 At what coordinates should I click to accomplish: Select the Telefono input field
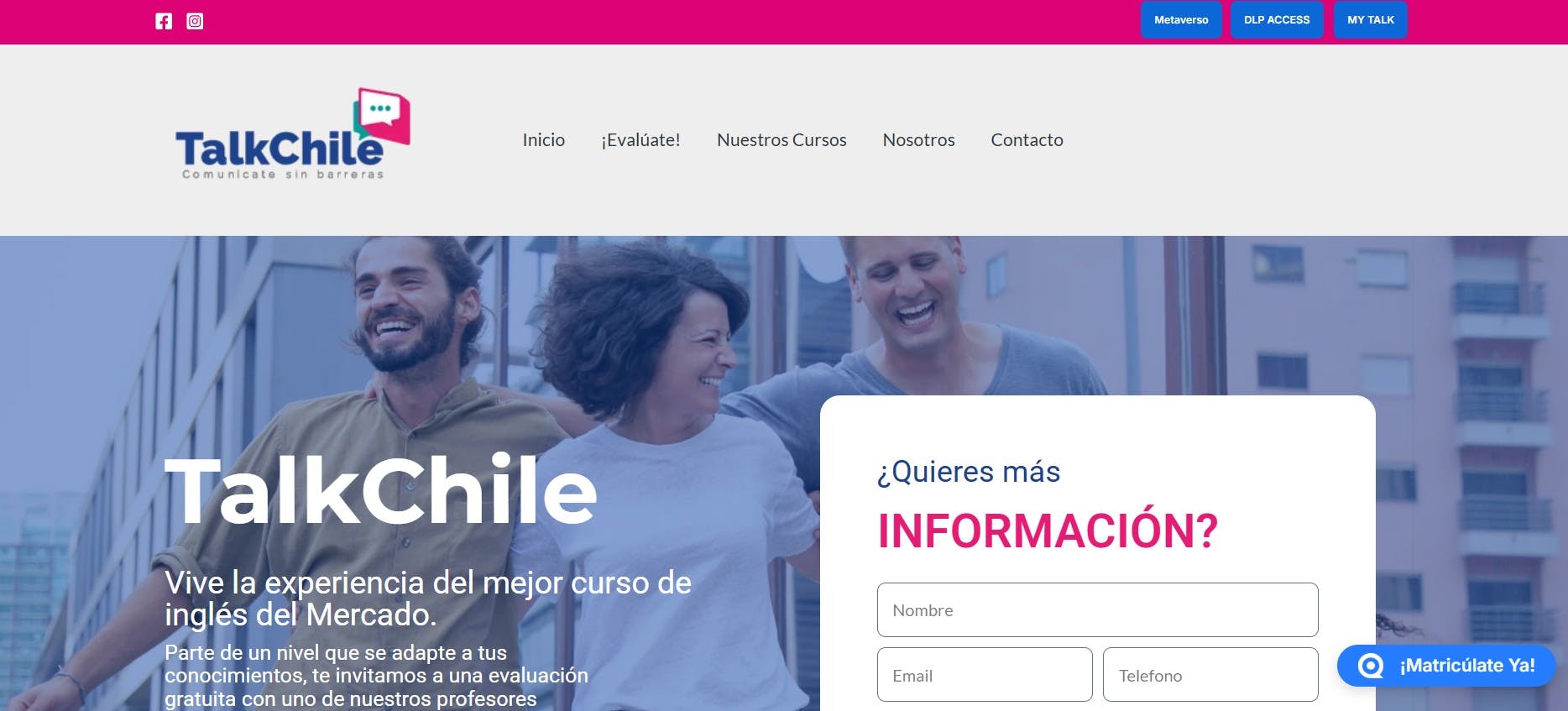tap(1210, 675)
